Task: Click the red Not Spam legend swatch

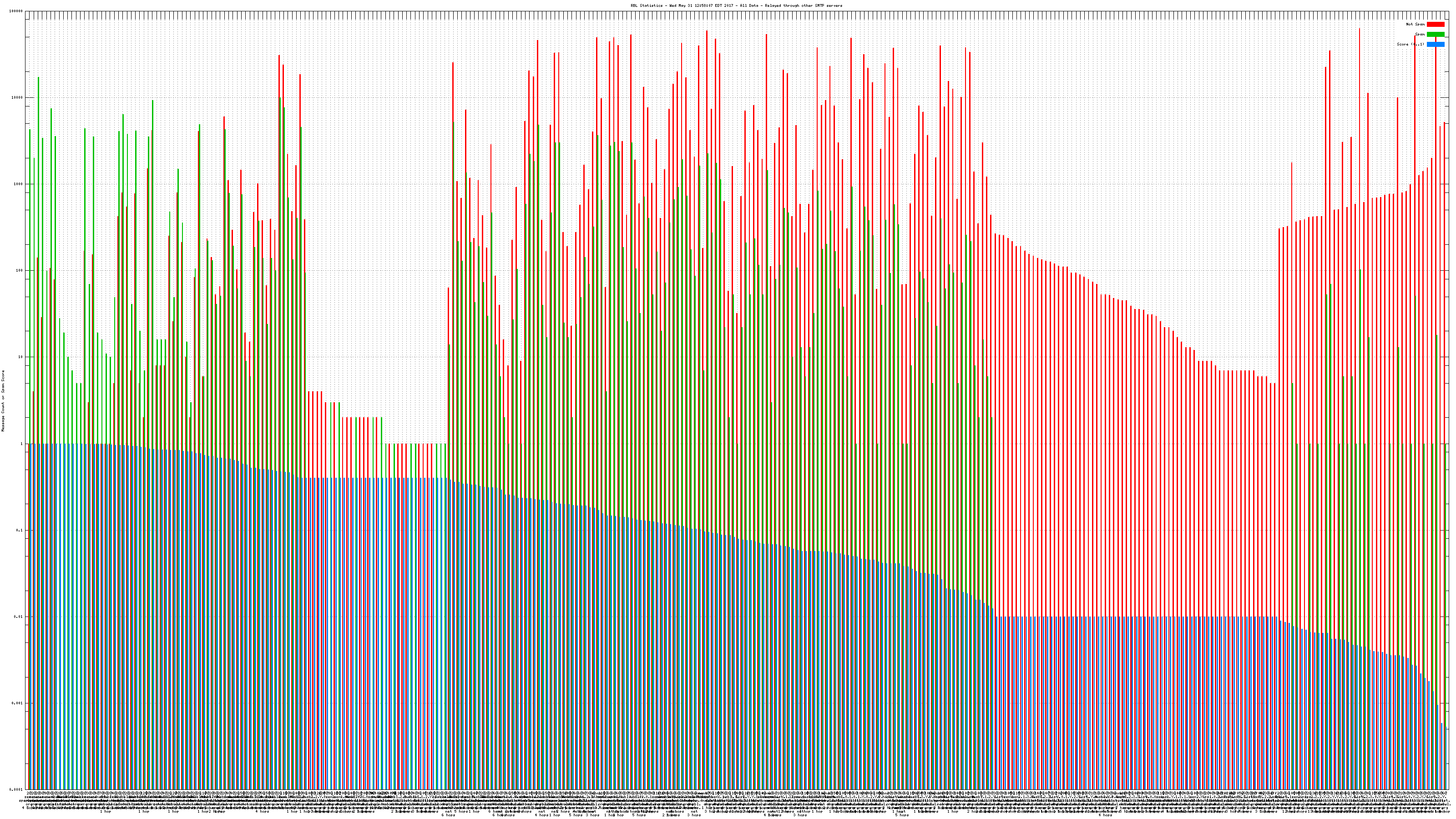Action: 1435,24
